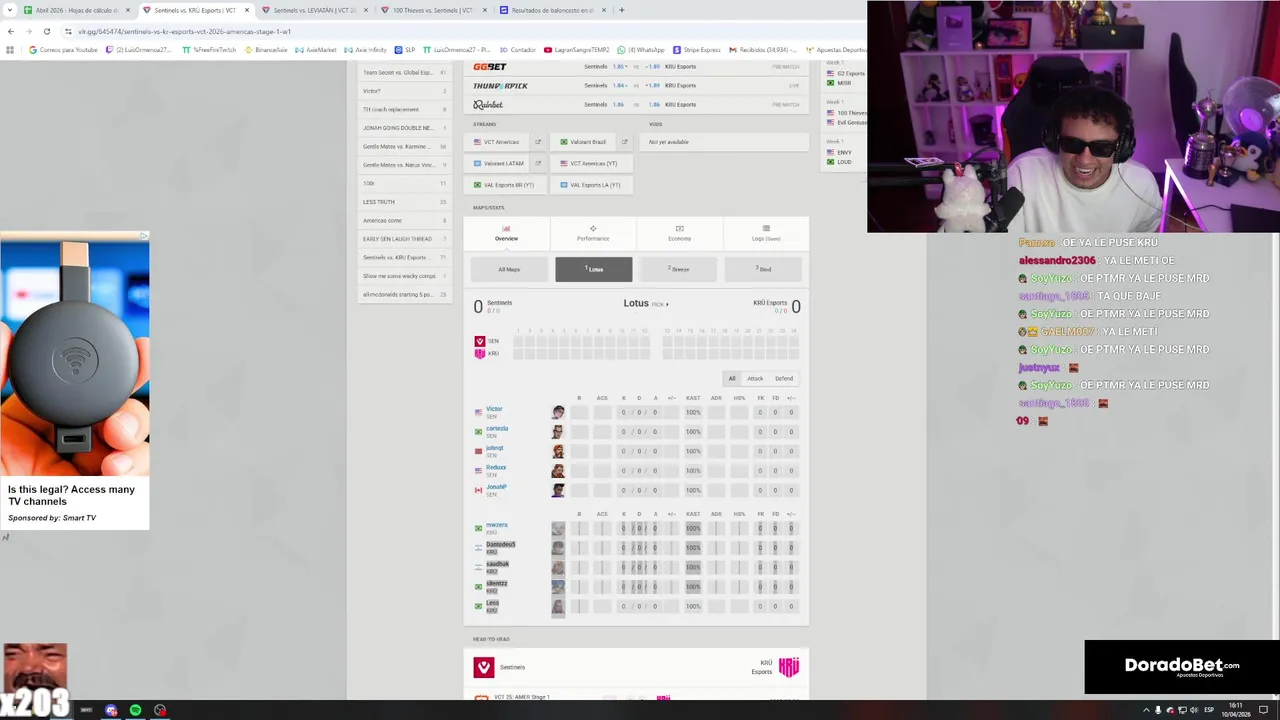Show only Attack side stats
The width and height of the screenshot is (1280, 720).
[x=755, y=378]
